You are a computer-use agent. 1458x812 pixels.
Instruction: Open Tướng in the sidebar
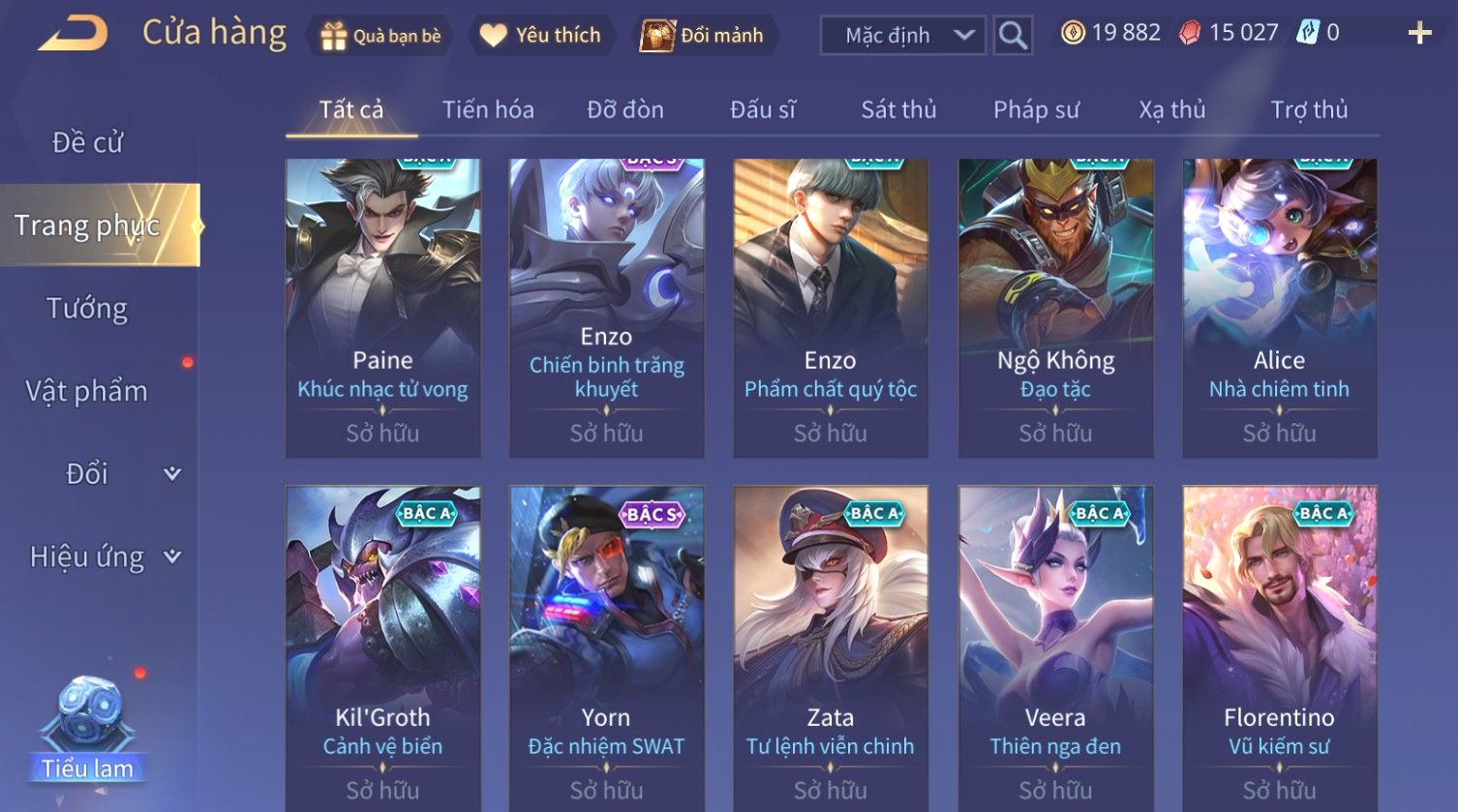87,309
